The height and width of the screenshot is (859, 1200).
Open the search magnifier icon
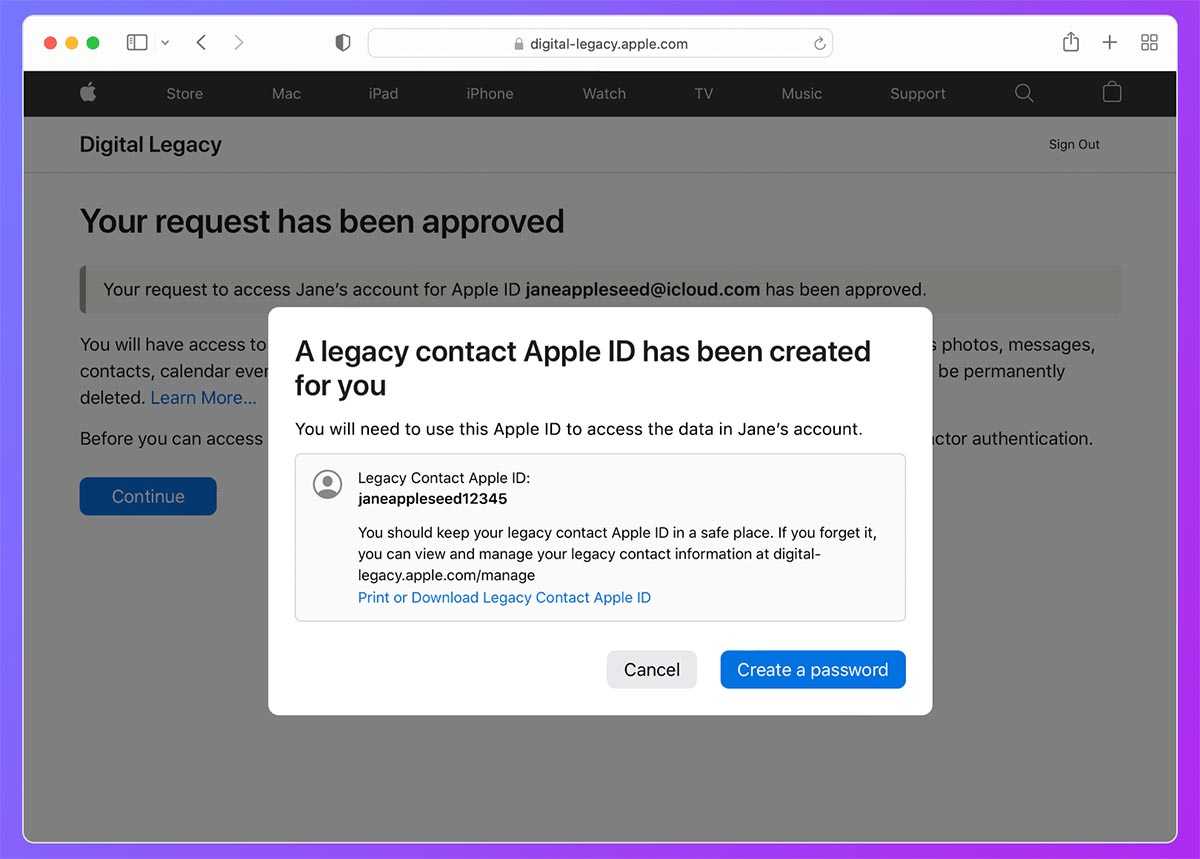point(1023,93)
